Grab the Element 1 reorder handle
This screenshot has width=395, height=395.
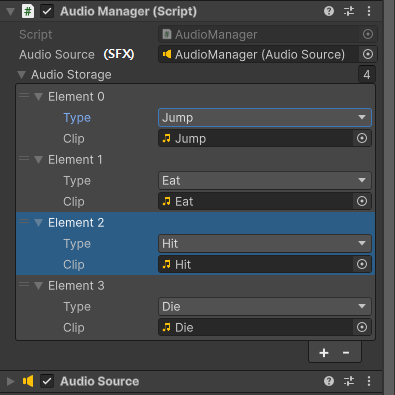click(x=24, y=158)
